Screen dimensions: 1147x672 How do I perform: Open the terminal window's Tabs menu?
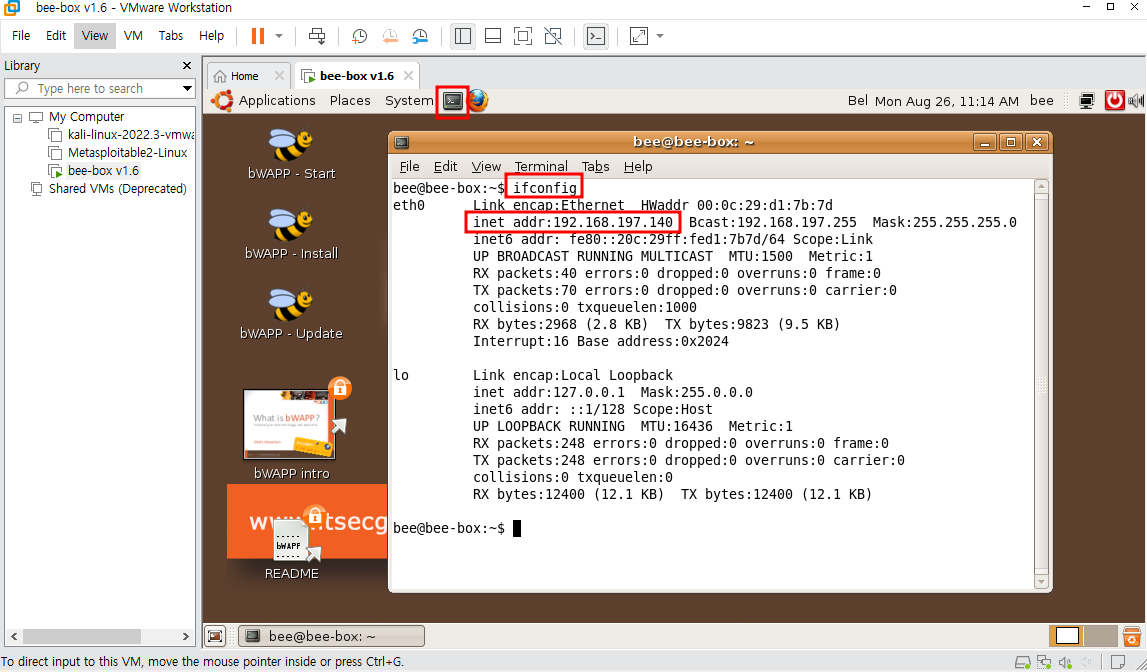(595, 167)
